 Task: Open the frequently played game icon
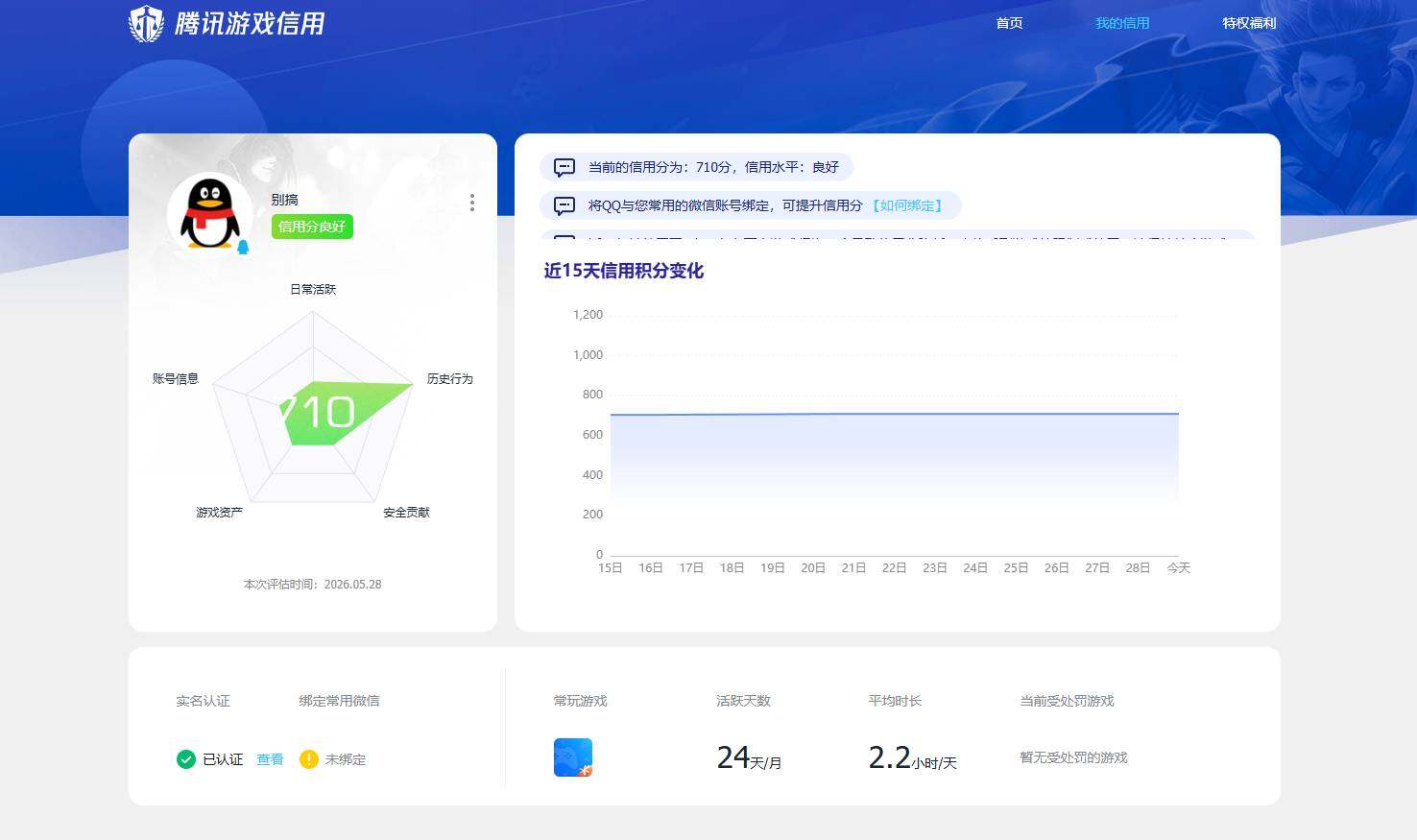pos(573,757)
